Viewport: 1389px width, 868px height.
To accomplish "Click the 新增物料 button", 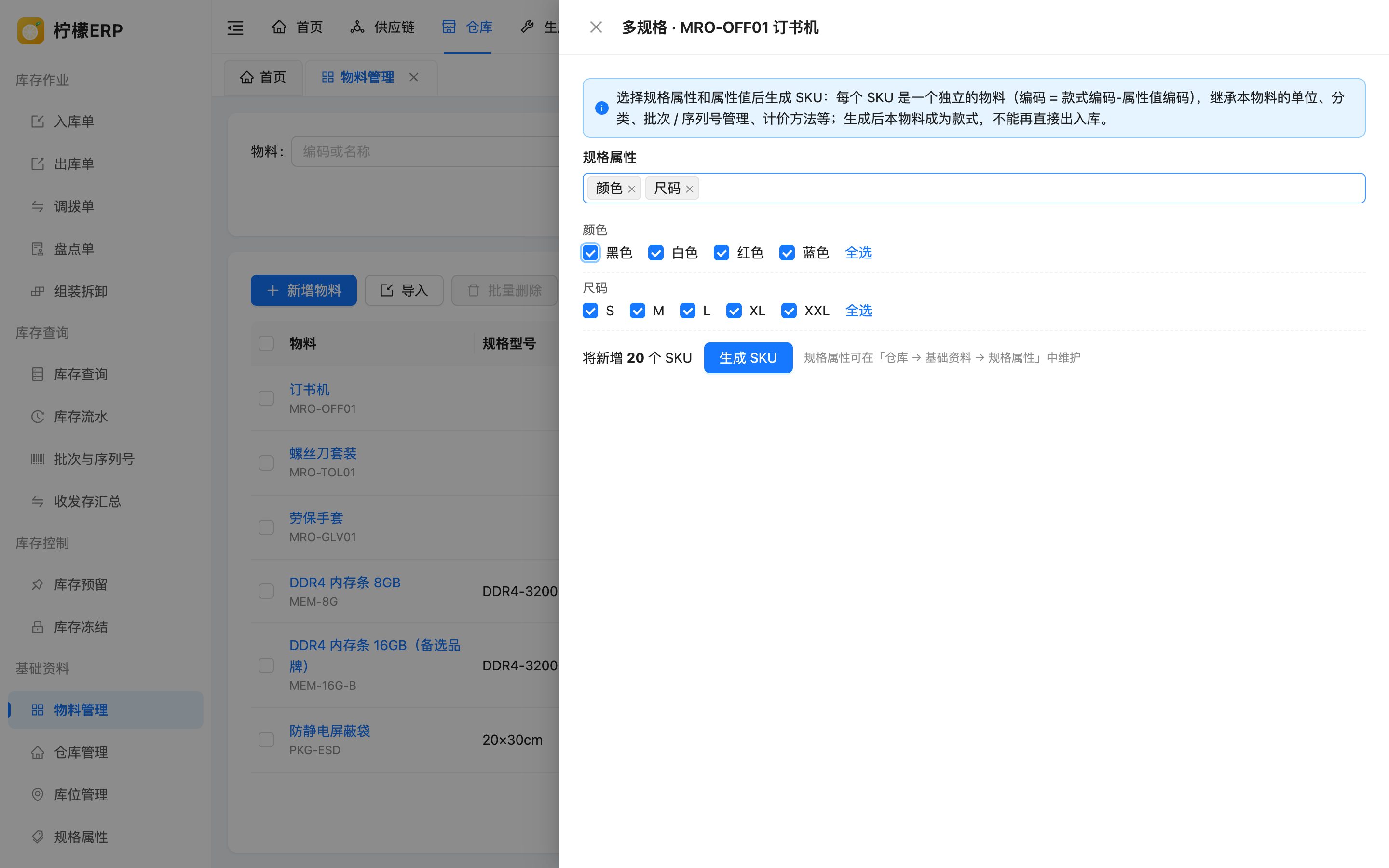I will (304, 290).
